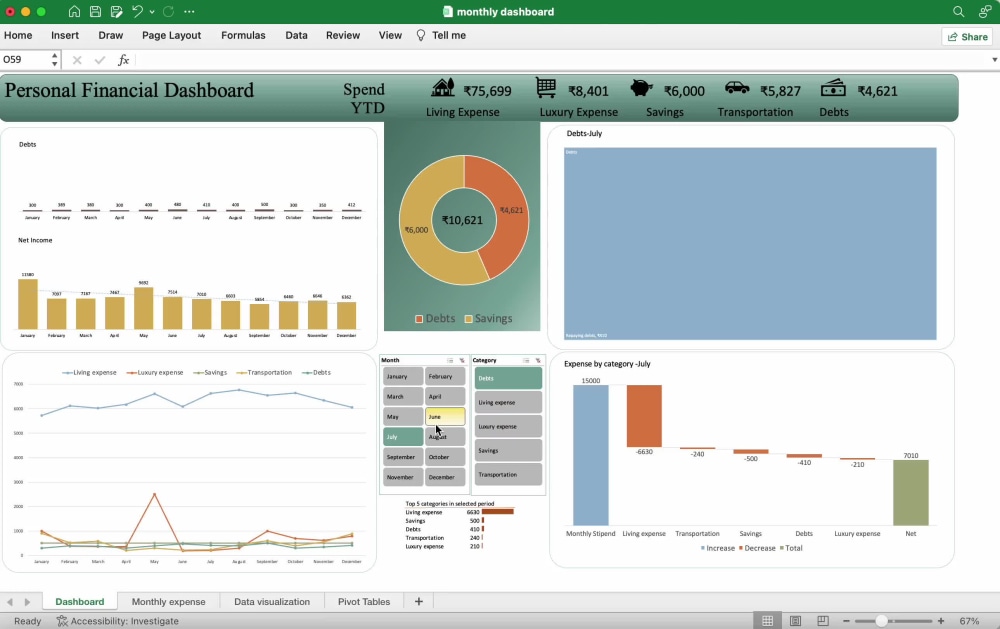Open the overflow menu (ellipsis) in the title bar
The image size is (1000, 629).
point(189,12)
